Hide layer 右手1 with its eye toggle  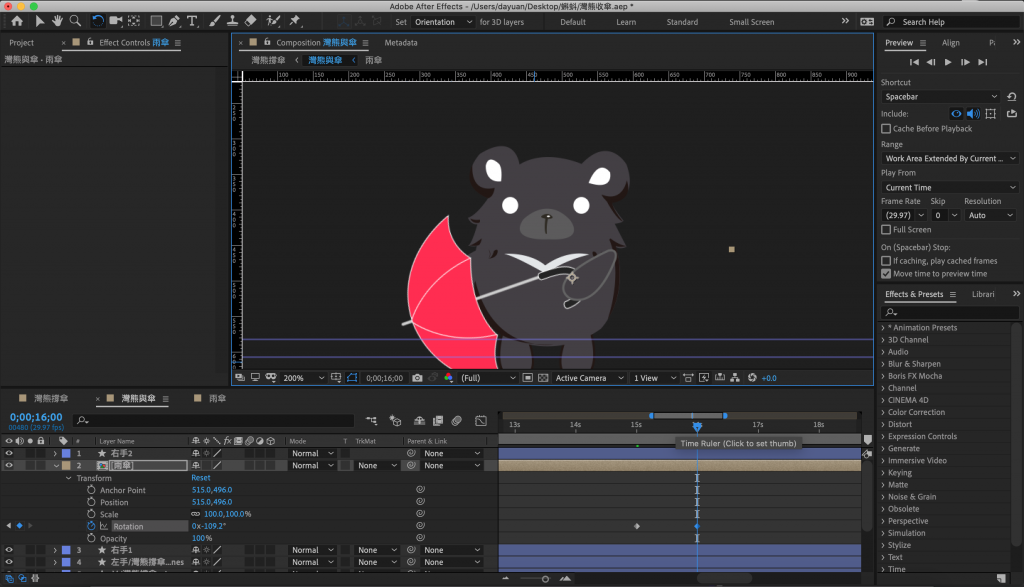(9, 550)
